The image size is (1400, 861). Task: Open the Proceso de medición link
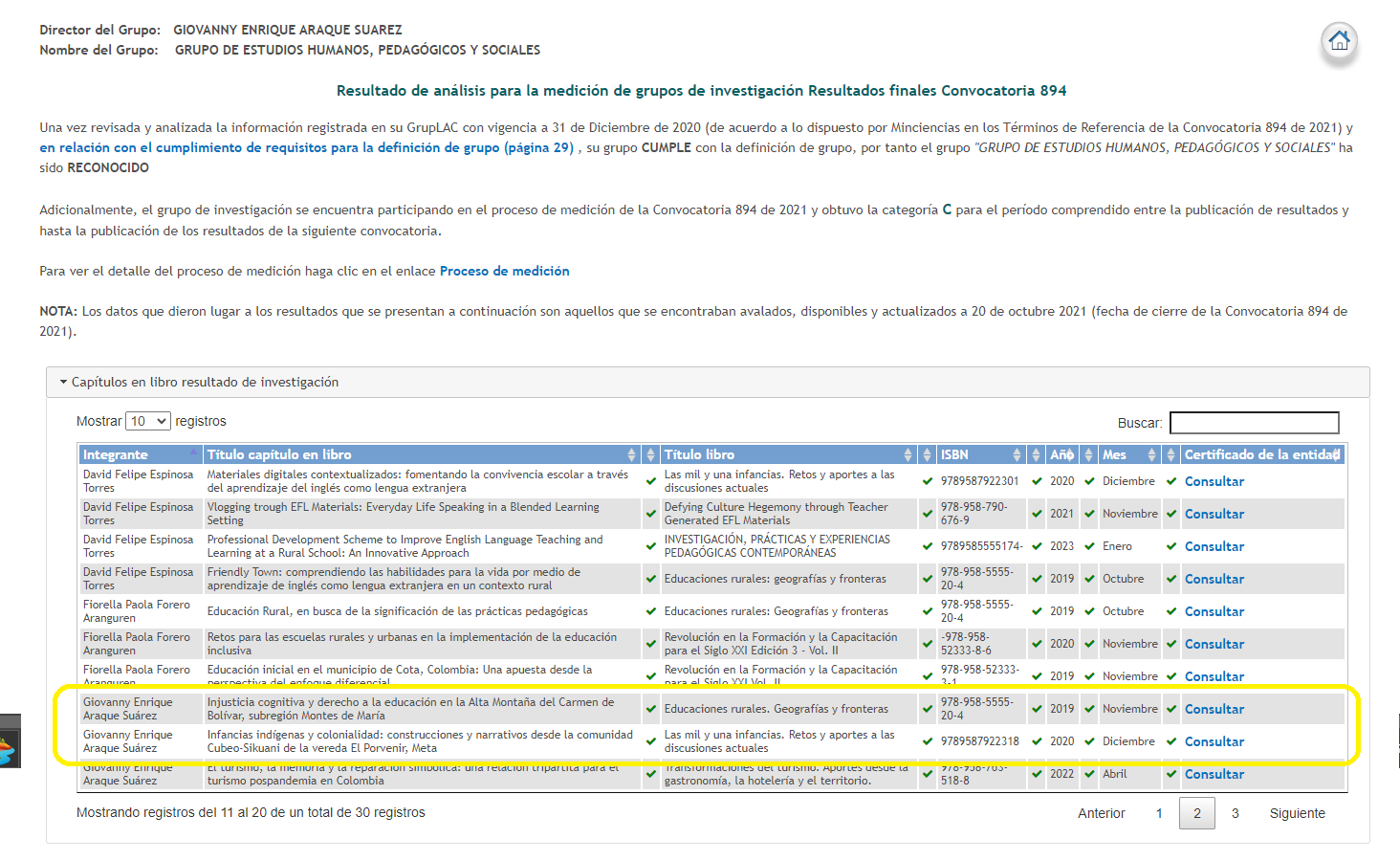click(x=504, y=271)
